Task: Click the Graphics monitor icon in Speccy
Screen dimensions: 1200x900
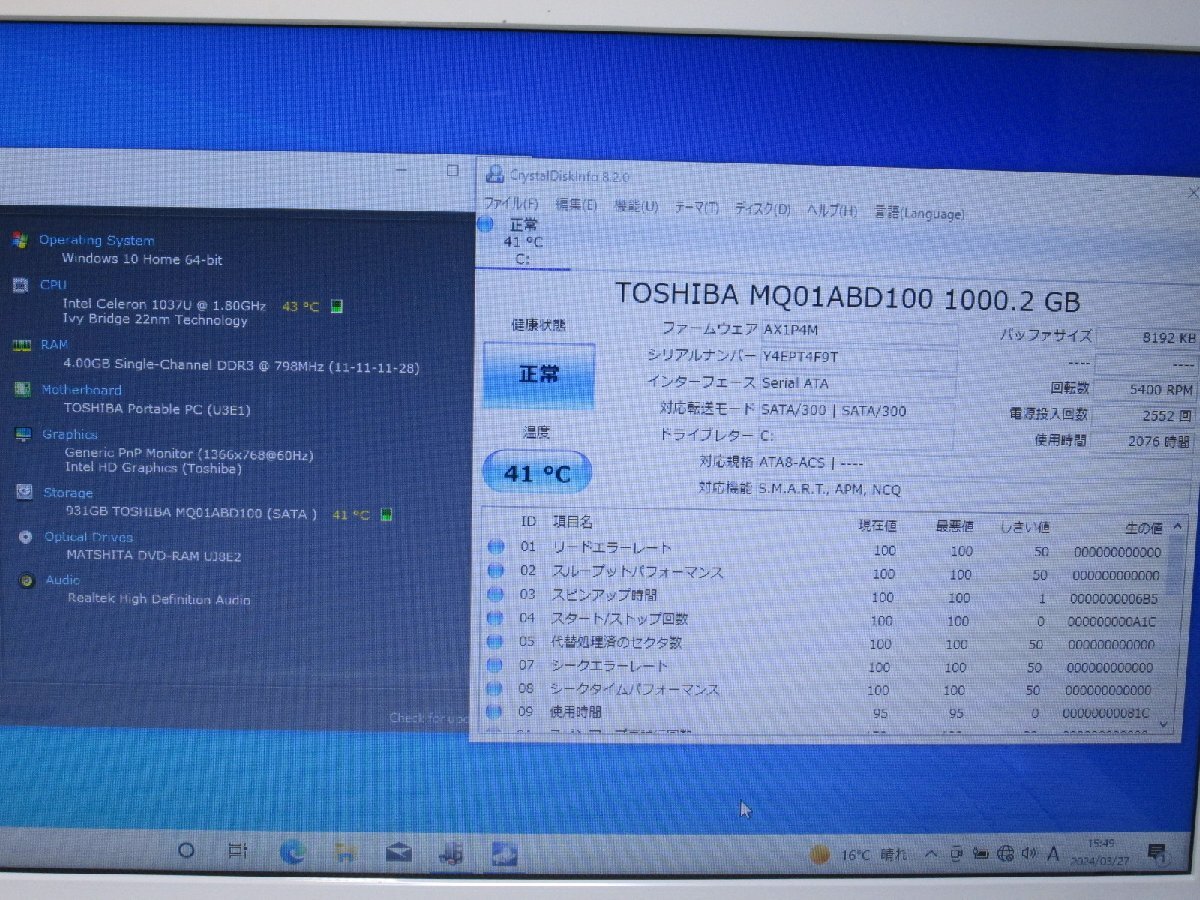Action: [23, 435]
